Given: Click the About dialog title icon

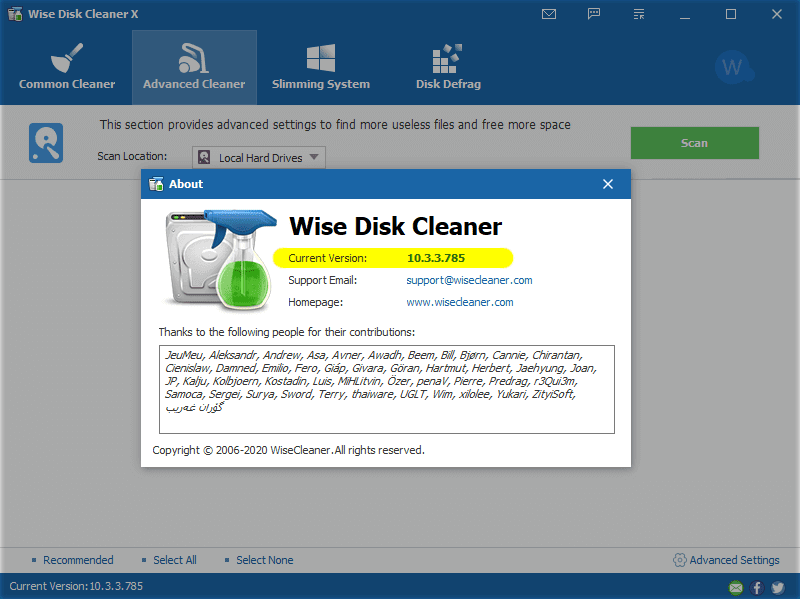Looking at the screenshot, I should (x=156, y=184).
